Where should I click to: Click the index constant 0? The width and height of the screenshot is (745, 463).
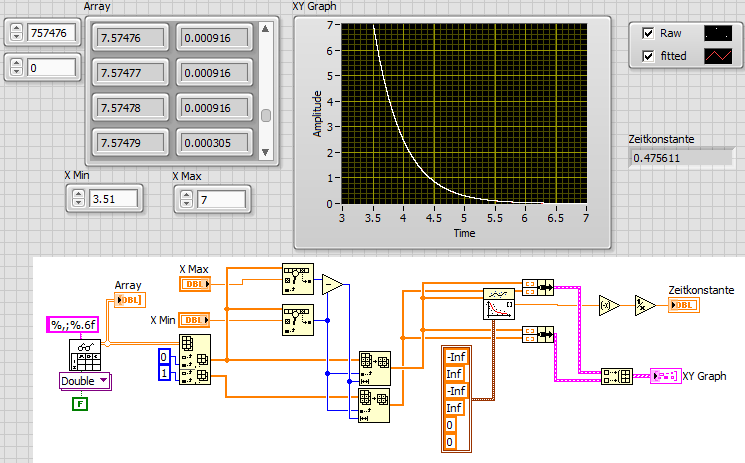(x=163, y=357)
